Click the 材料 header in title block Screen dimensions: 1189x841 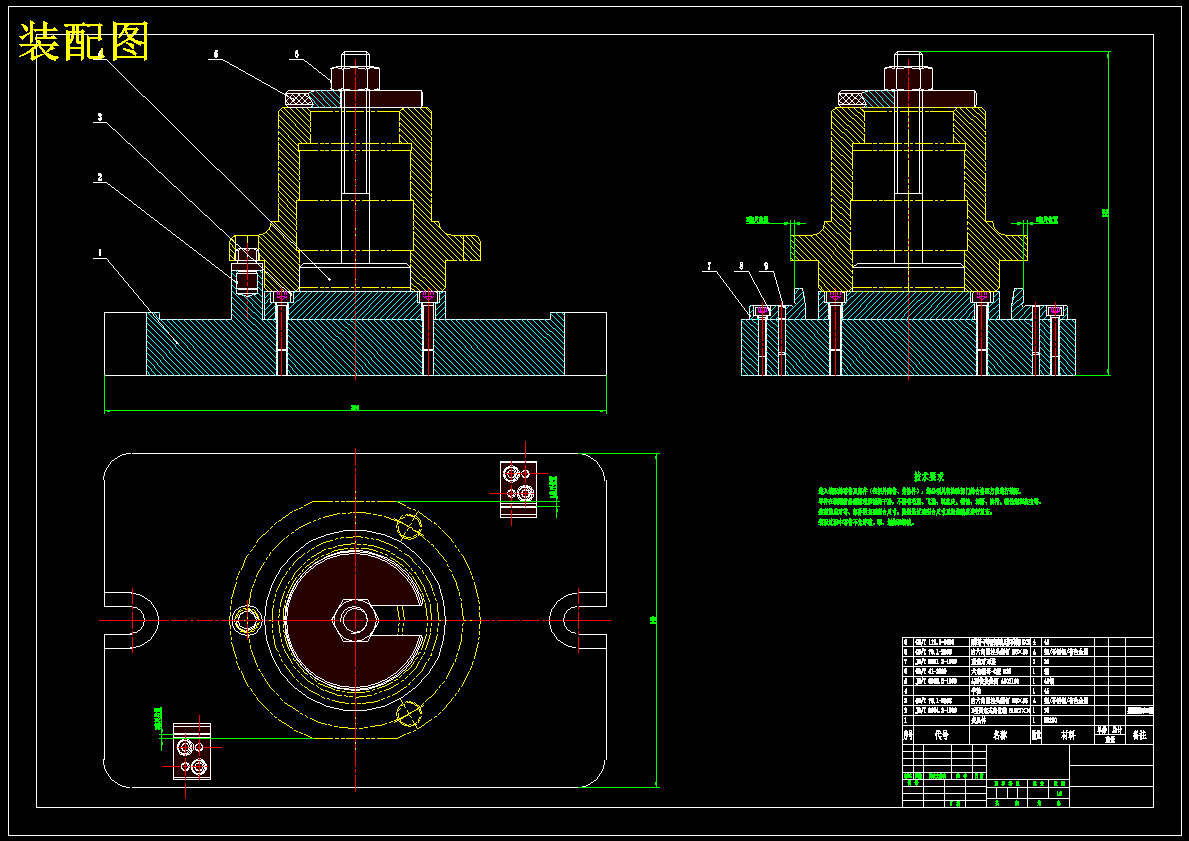coord(1068,735)
